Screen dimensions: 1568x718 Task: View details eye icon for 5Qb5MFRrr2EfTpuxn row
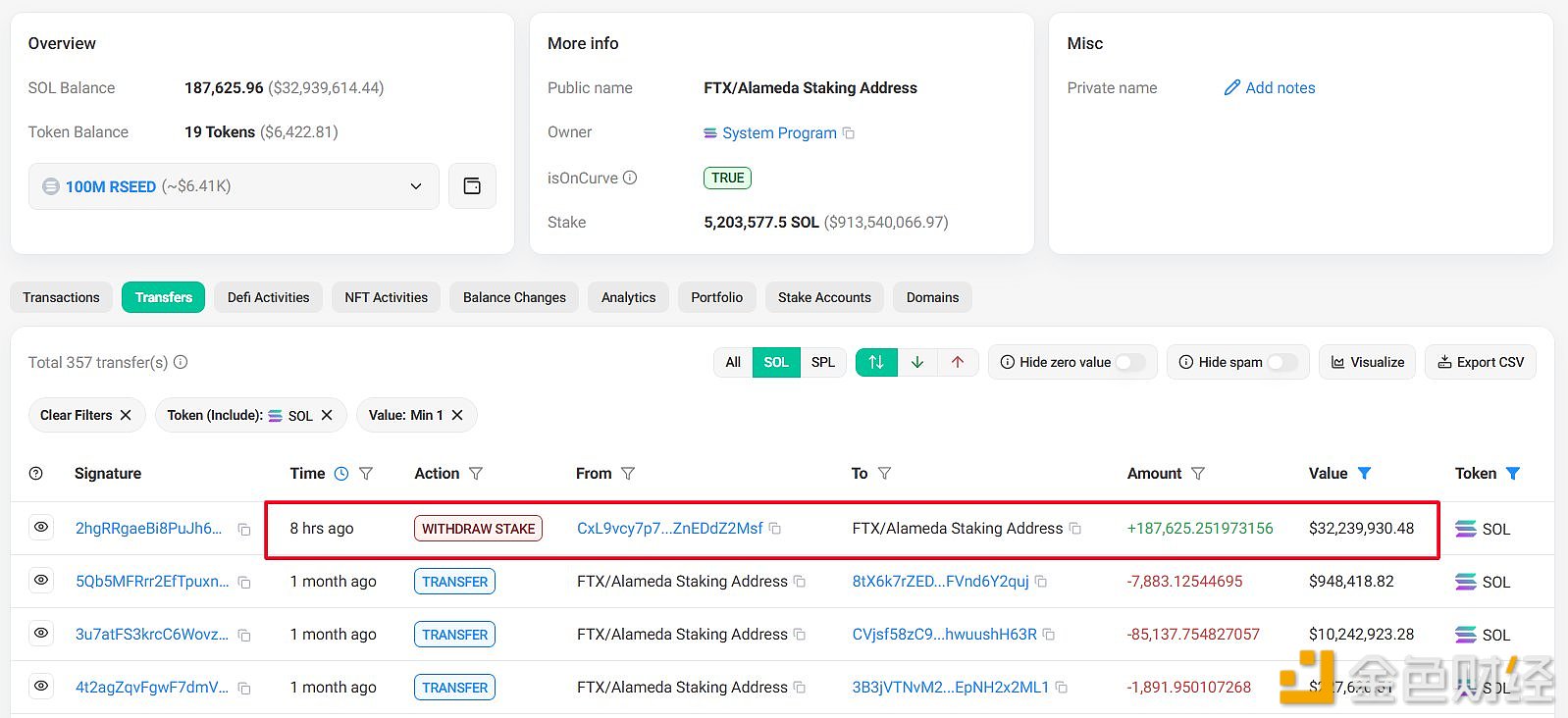41,581
